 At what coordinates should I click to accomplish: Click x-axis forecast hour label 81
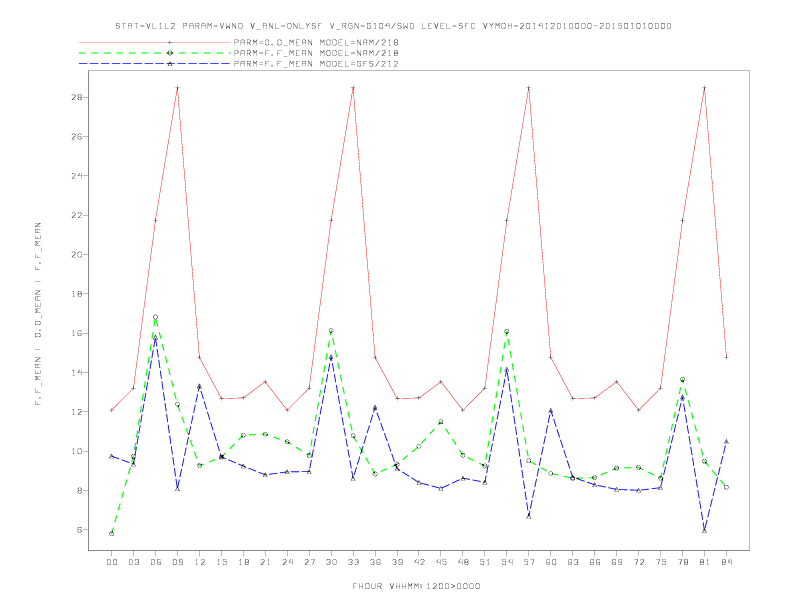(705, 562)
